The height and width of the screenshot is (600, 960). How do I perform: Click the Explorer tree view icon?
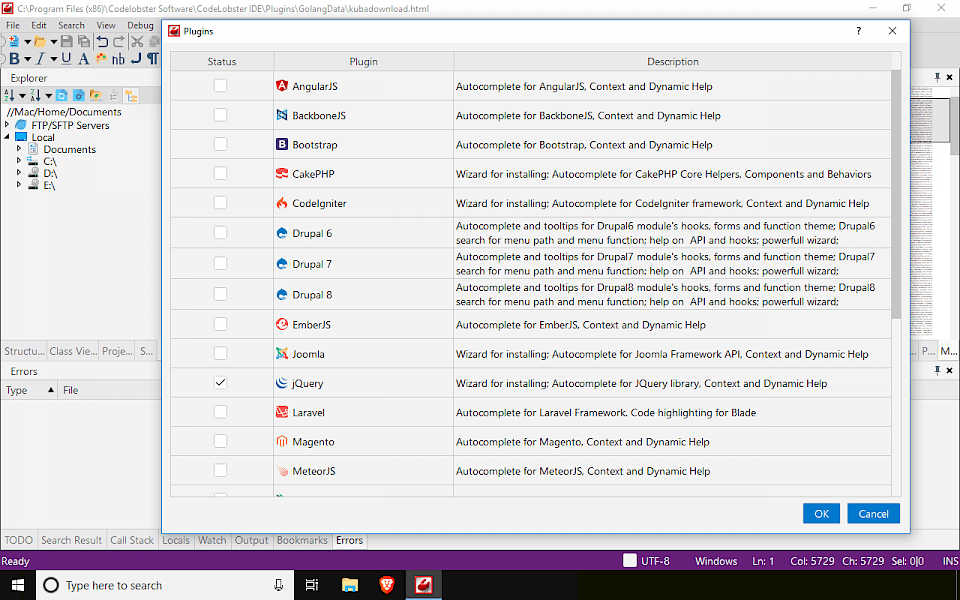(x=131, y=96)
